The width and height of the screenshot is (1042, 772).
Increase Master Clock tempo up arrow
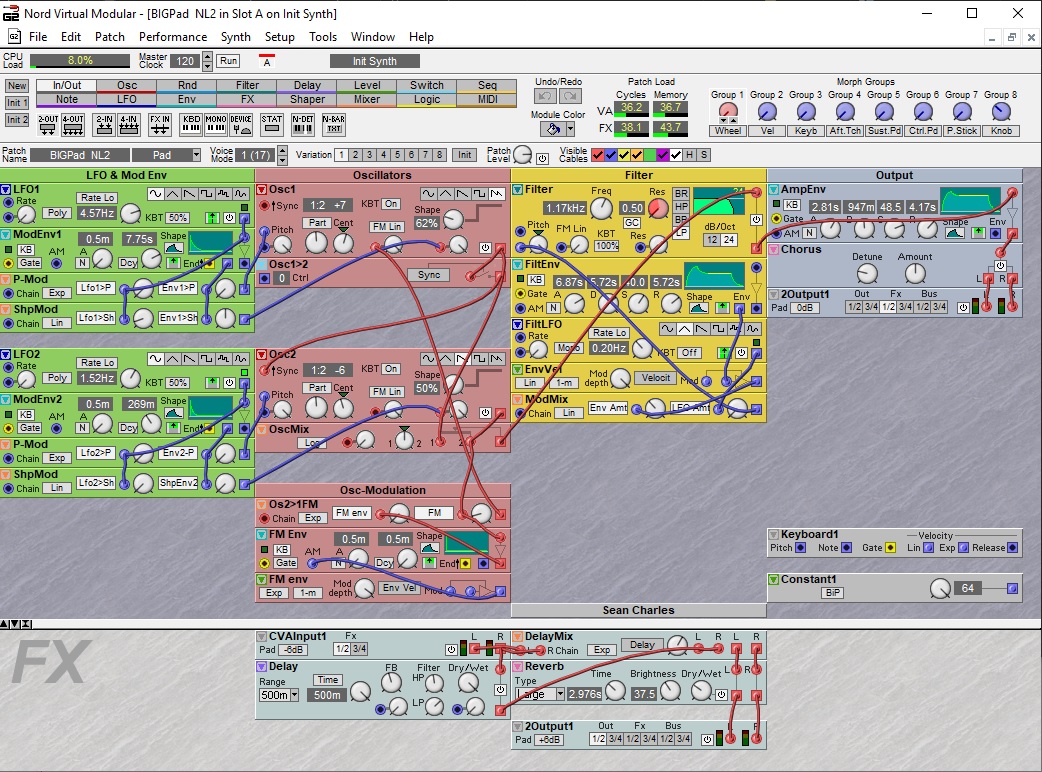(x=207, y=57)
